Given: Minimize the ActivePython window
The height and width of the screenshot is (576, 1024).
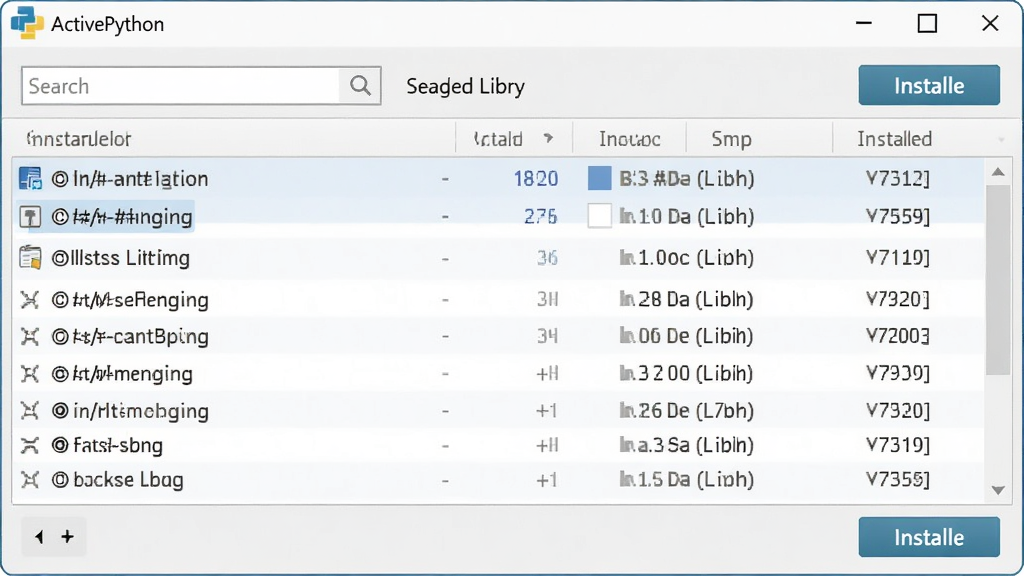Looking at the screenshot, I should tap(864, 24).
